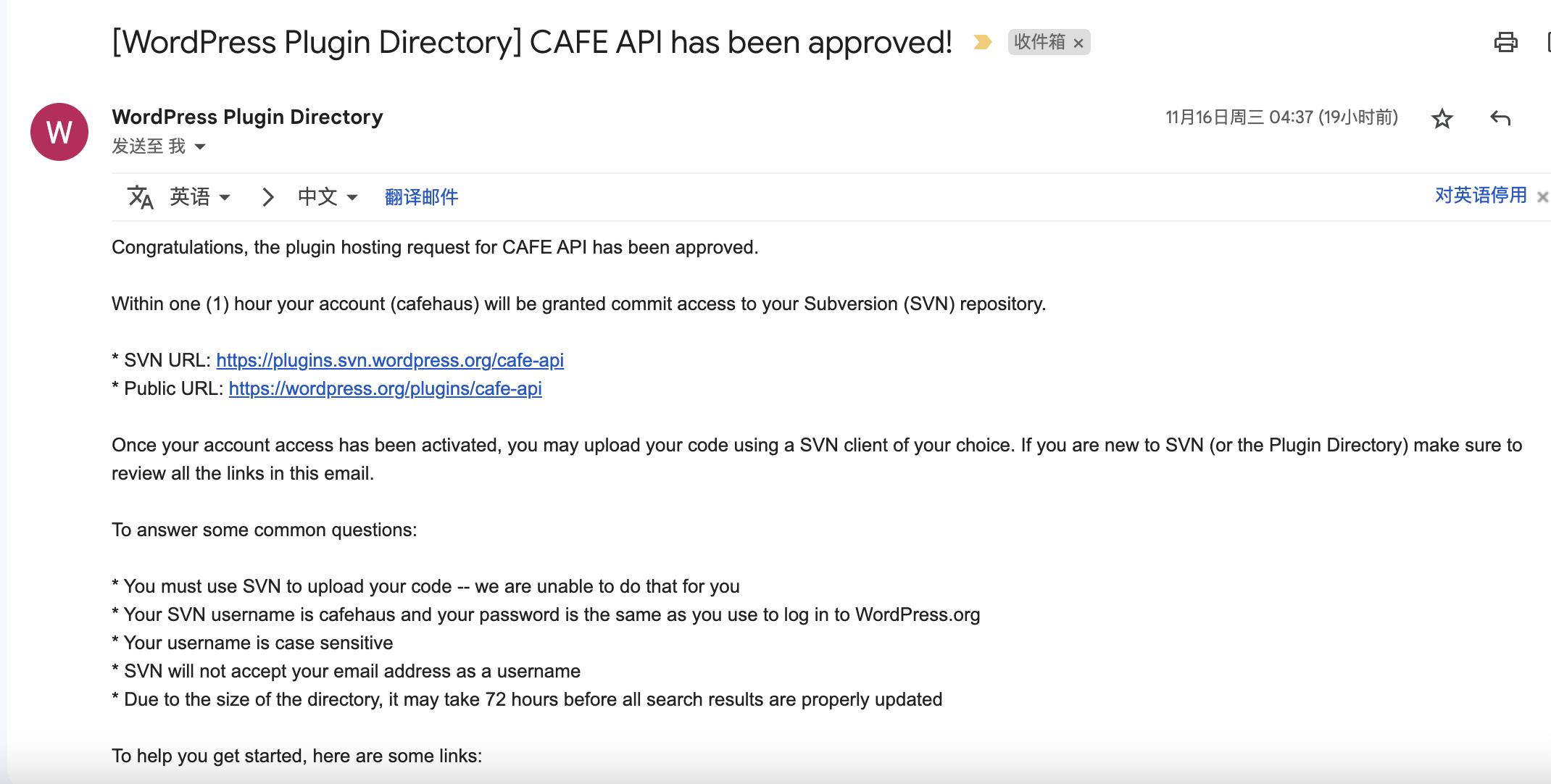Click the print email icon

[x=1505, y=43]
